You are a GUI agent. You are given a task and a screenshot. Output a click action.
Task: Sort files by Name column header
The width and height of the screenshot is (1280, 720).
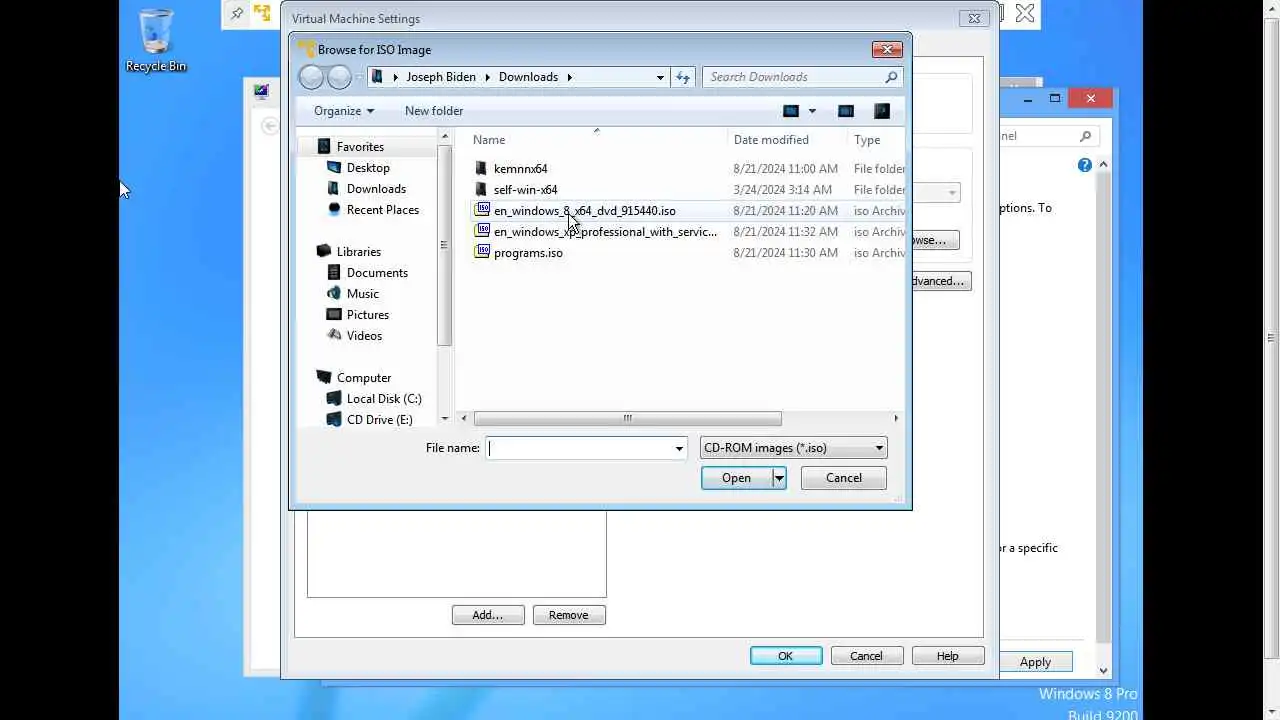(x=597, y=140)
